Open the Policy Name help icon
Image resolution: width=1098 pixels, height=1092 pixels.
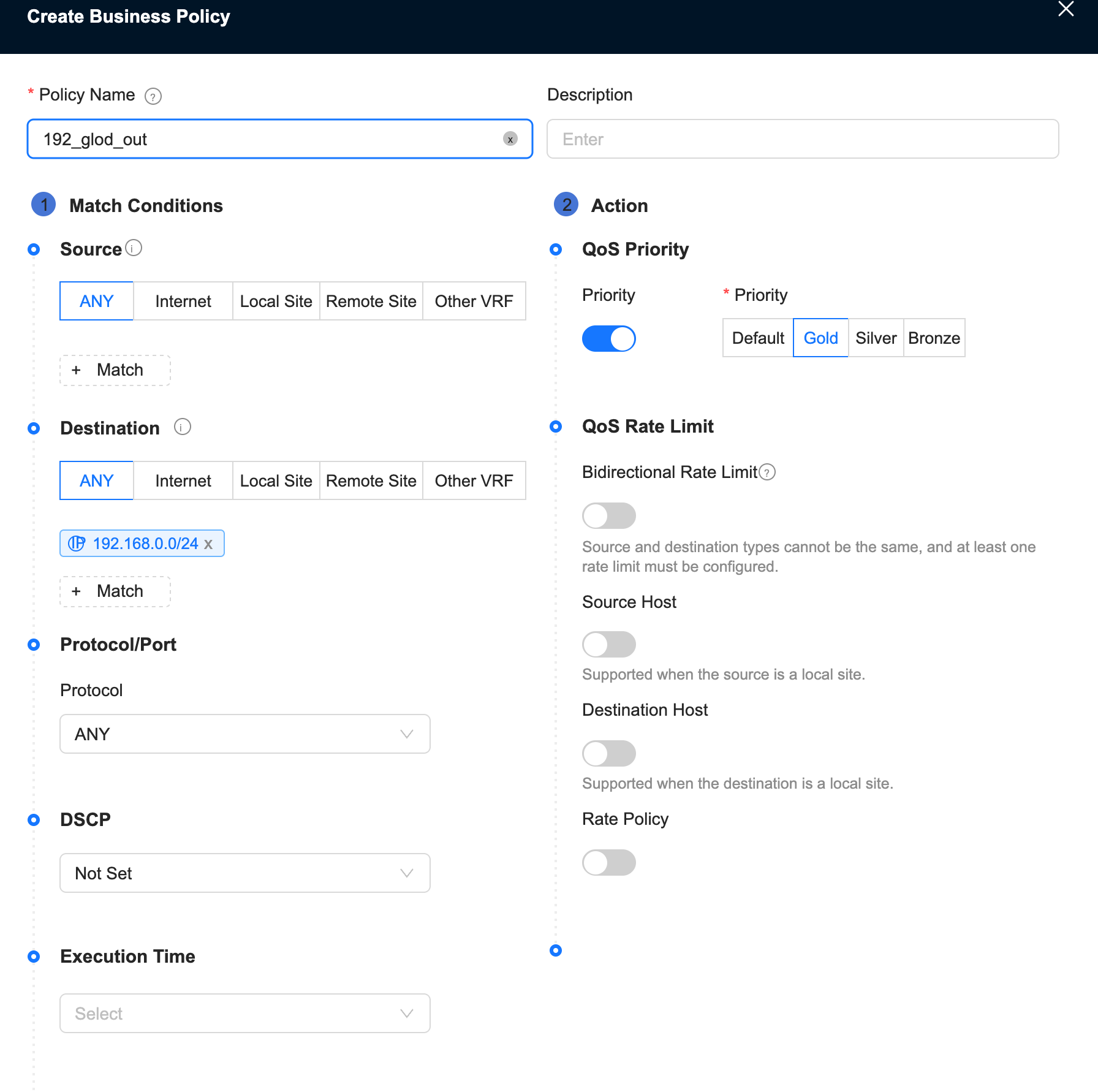(x=153, y=96)
